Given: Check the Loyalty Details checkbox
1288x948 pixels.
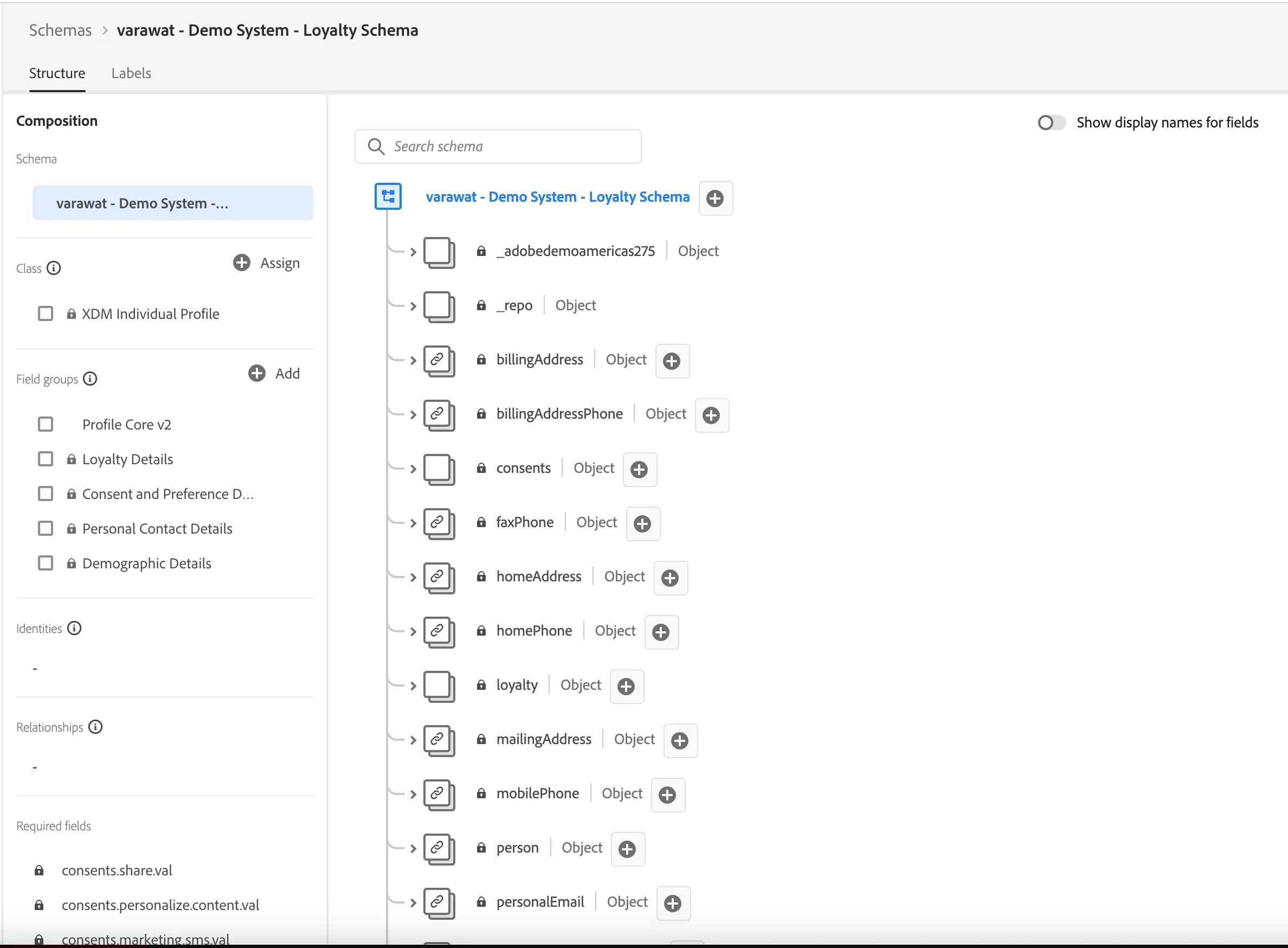Looking at the screenshot, I should click(x=46, y=459).
